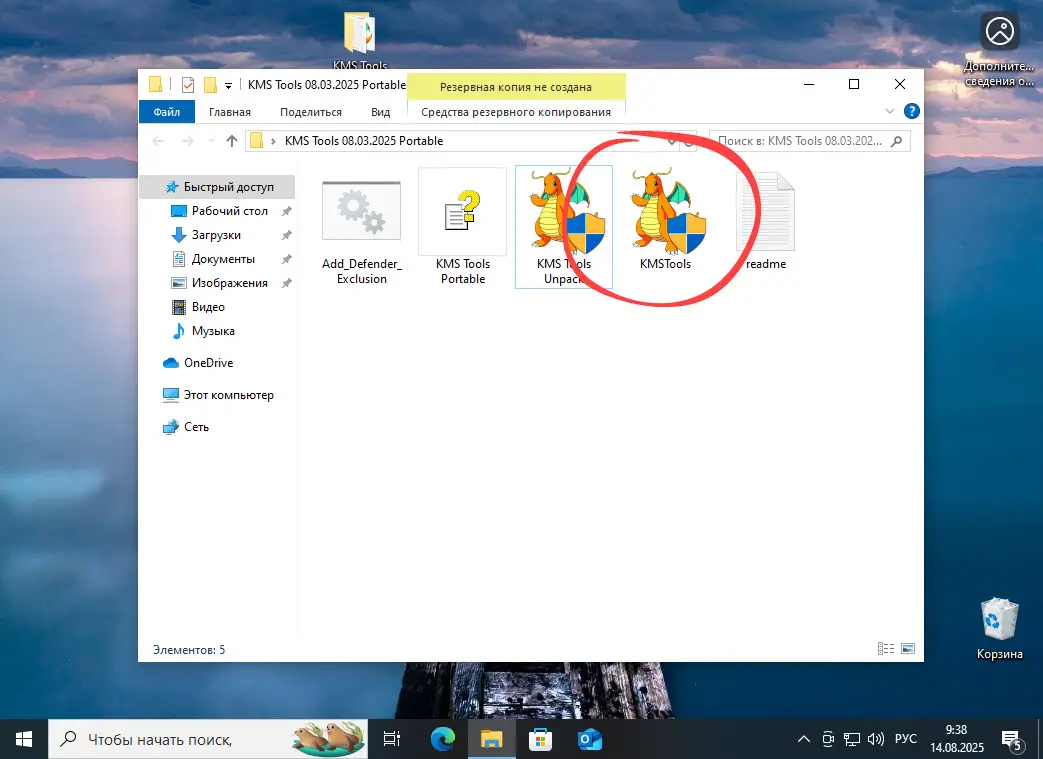Image resolution: width=1043 pixels, height=759 pixels.
Task: Open Microsoft Edge from the taskbar
Action: click(442, 739)
